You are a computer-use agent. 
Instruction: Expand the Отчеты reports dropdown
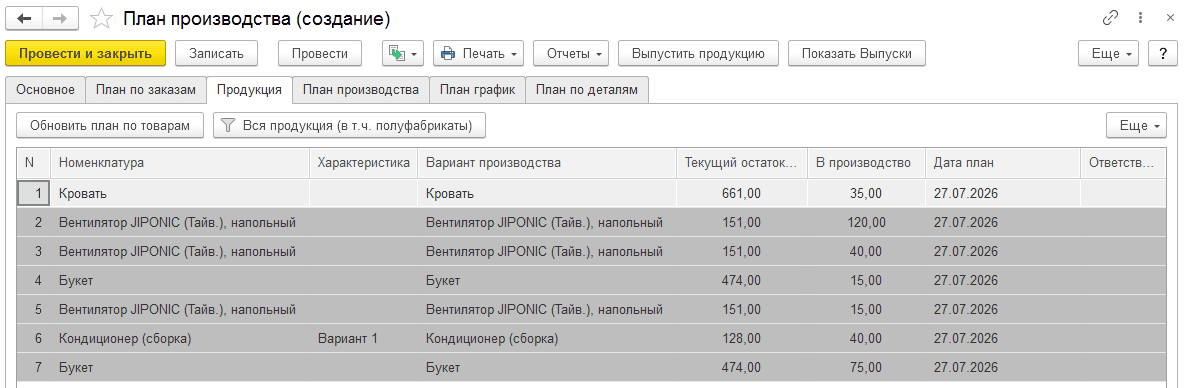571,54
